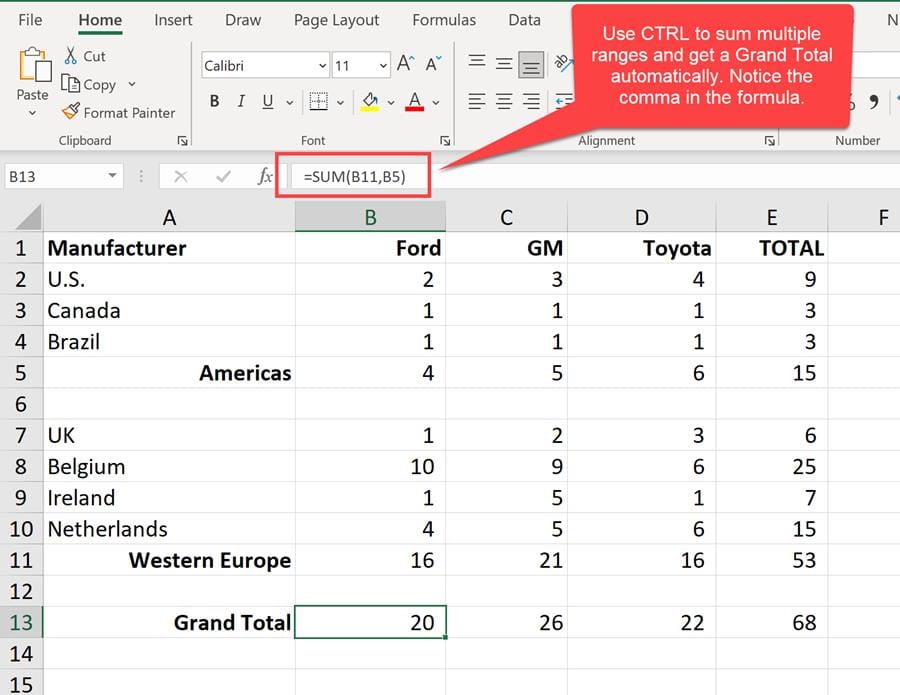This screenshot has width=900, height=695.
Task: Open Insert Function with the fx icon
Action: (264, 174)
